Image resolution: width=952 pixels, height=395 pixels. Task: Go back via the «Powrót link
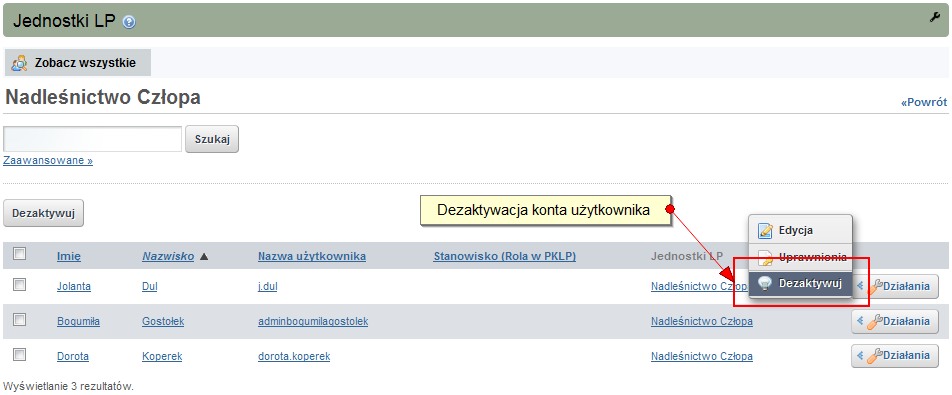click(x=924, y=103)
